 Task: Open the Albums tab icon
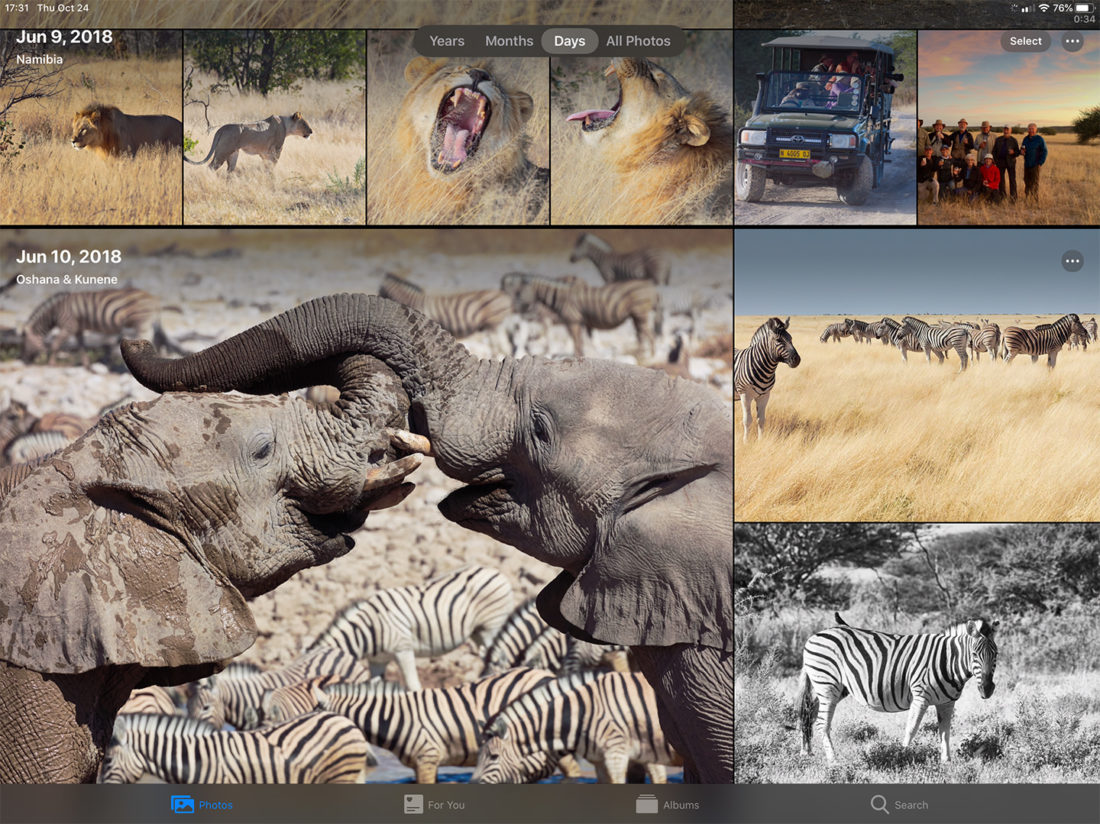pos(647,804)
